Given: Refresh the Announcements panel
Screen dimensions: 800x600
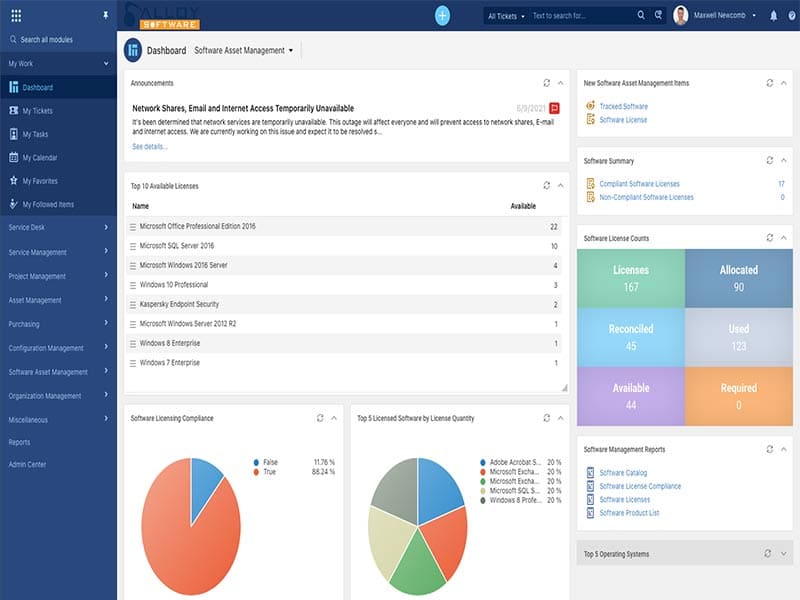Looking at the screenshot, I should click(x=546, y=83).
